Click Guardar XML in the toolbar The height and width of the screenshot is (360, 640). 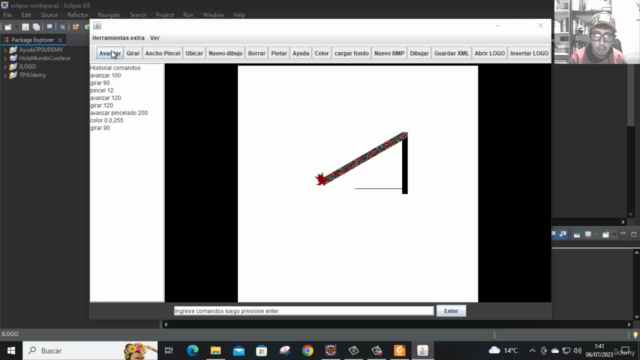coord(451,53)
